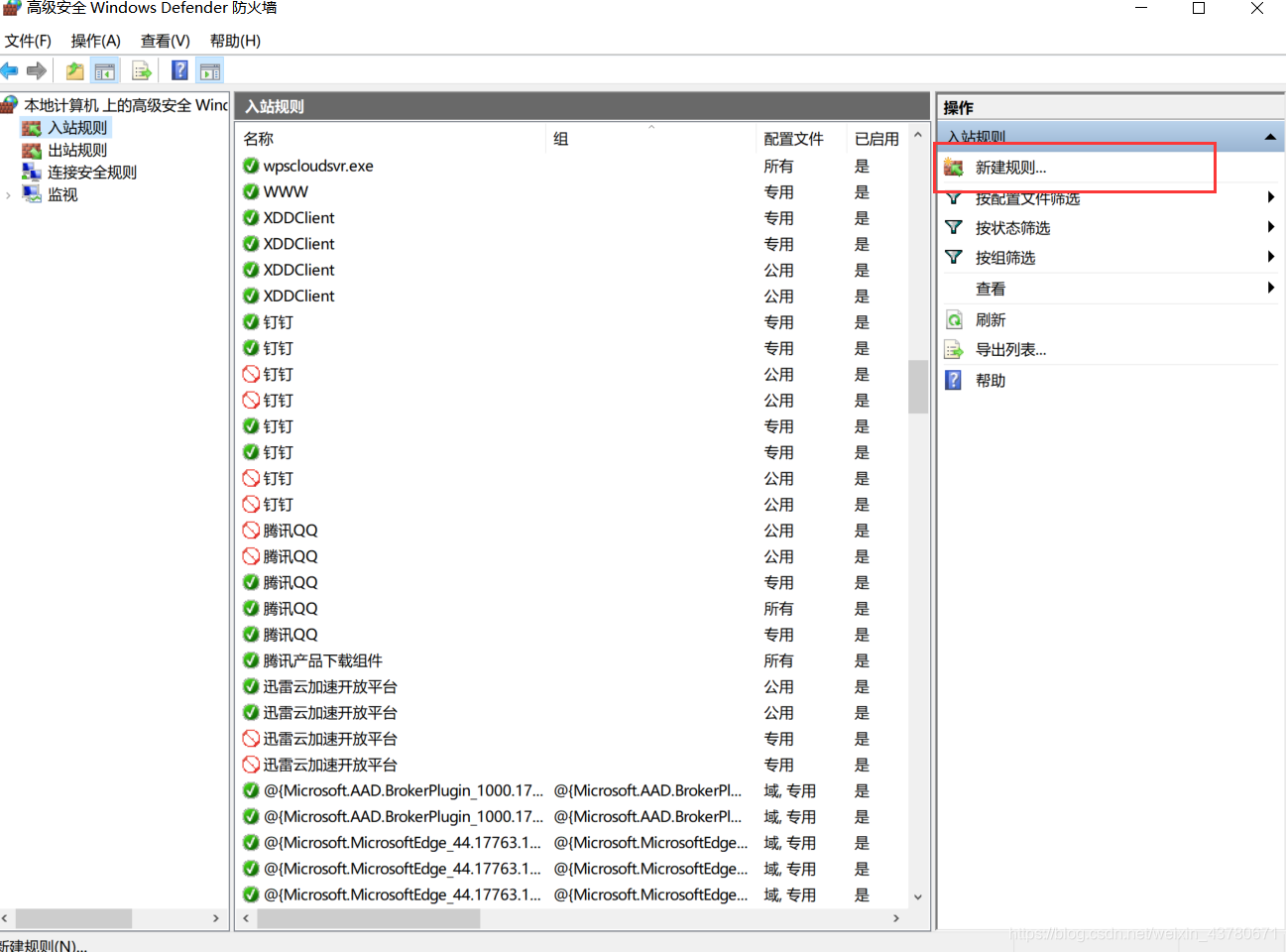Open the 帮助(H) menu
The width and height of the screenshot is (1286, 952).
[235, 41]
